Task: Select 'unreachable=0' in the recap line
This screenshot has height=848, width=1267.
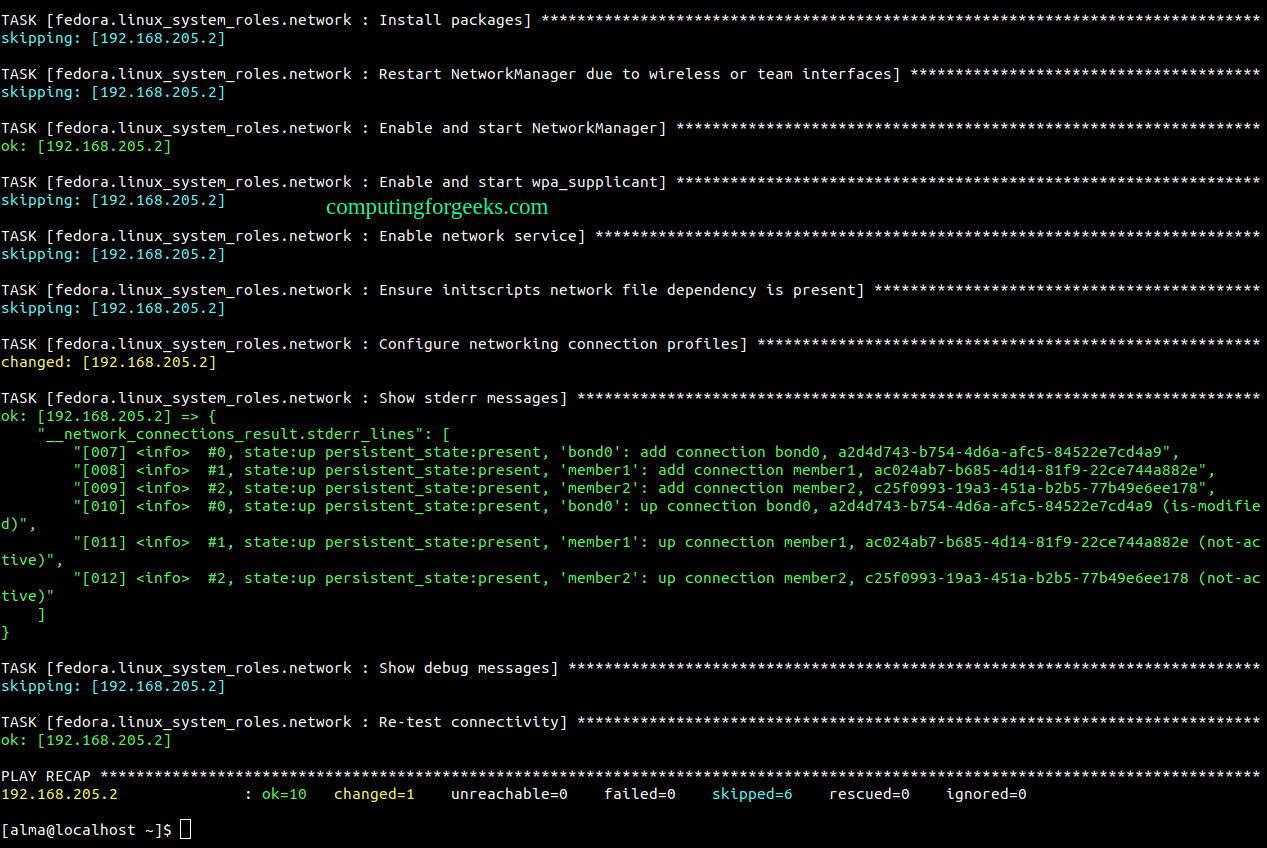Action: point(509,794)
